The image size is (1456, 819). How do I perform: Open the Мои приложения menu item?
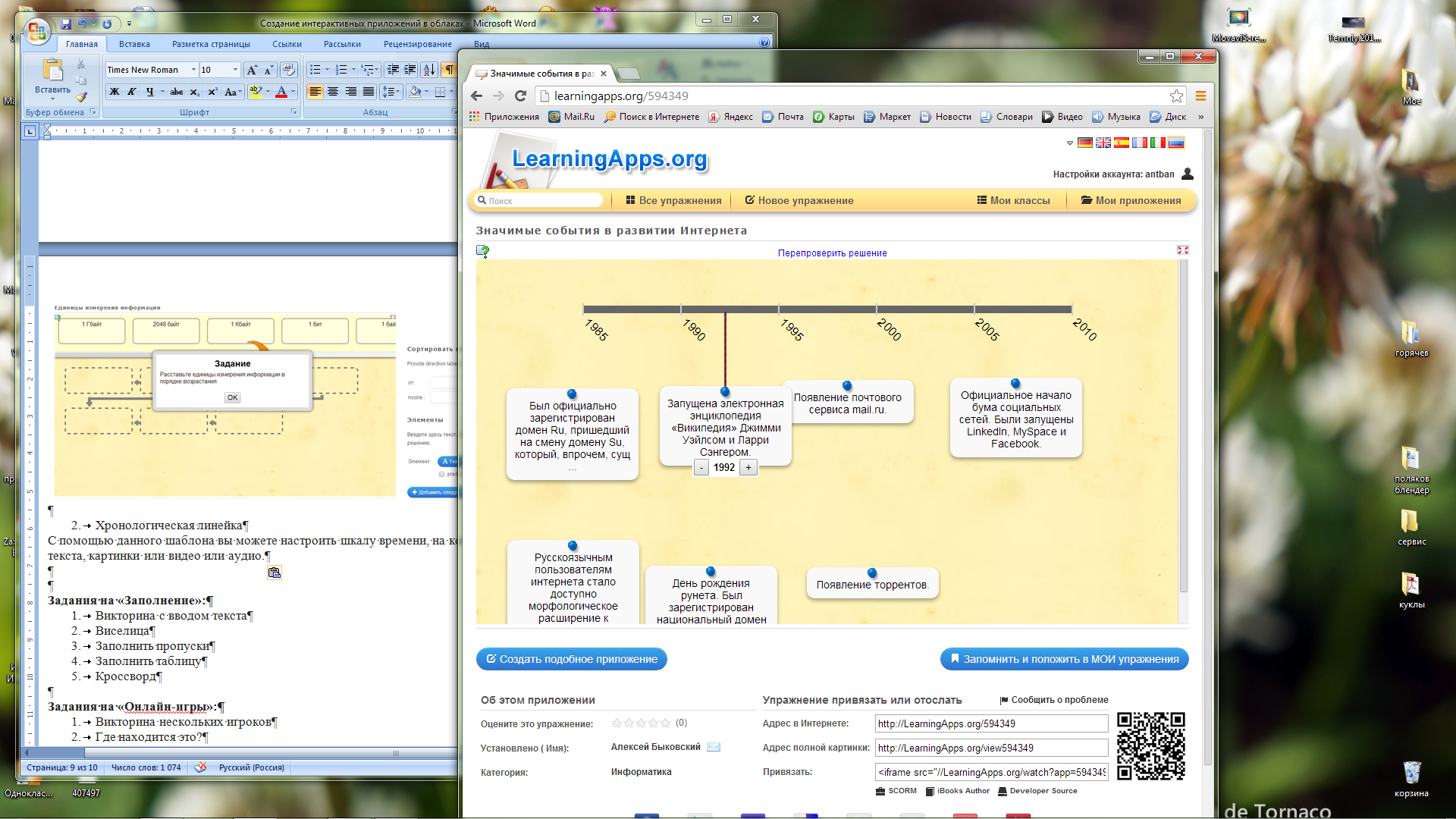[1131, 200]
